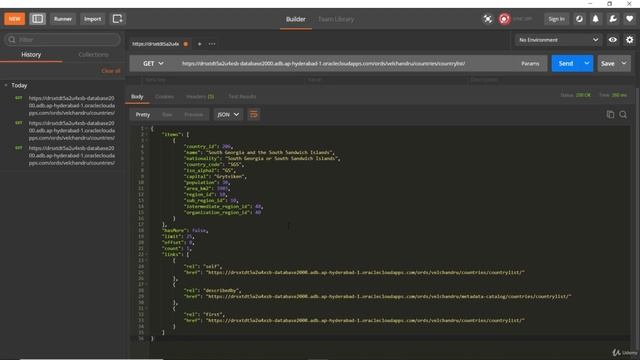Add a new request tab
The height and width of the screenshot is (360, 640).
coord(200,44)
